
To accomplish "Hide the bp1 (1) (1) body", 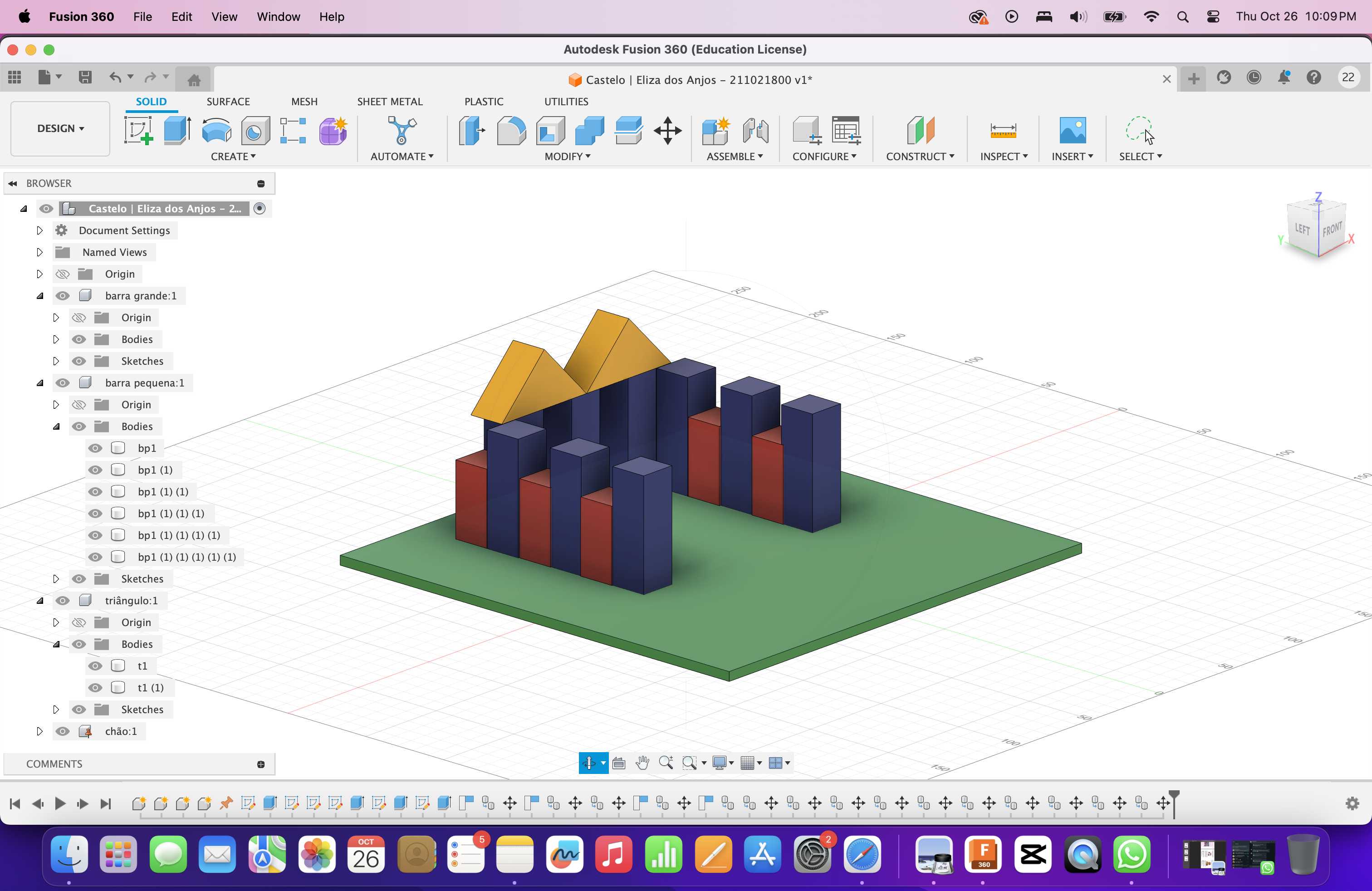I will click(95, 492).
